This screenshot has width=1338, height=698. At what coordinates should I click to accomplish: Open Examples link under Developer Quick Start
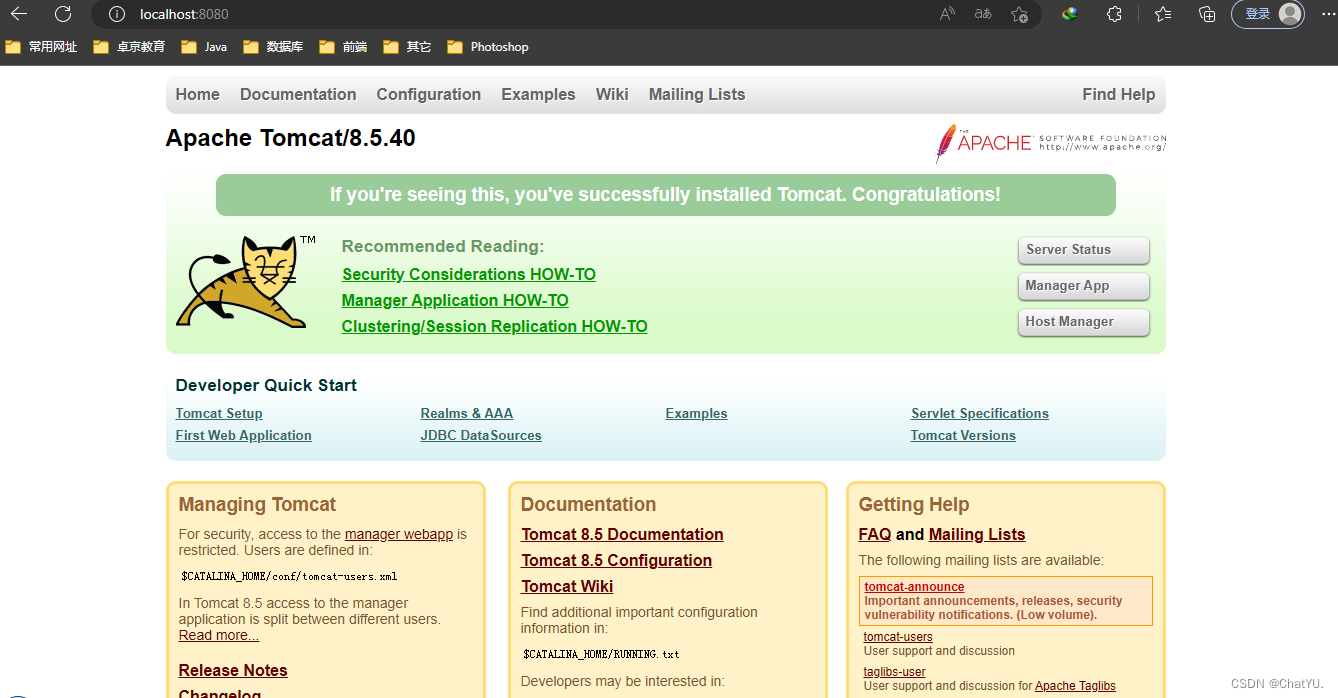(696, 413)
